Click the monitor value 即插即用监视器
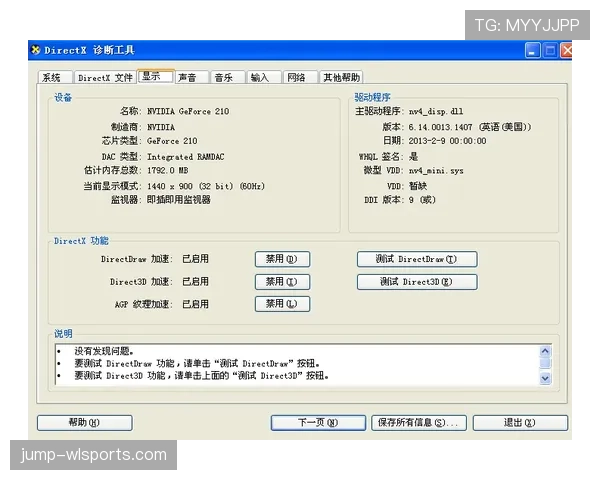Image resolution: width=600 pixels, height=480 pixels. click(x=179, y=200)
